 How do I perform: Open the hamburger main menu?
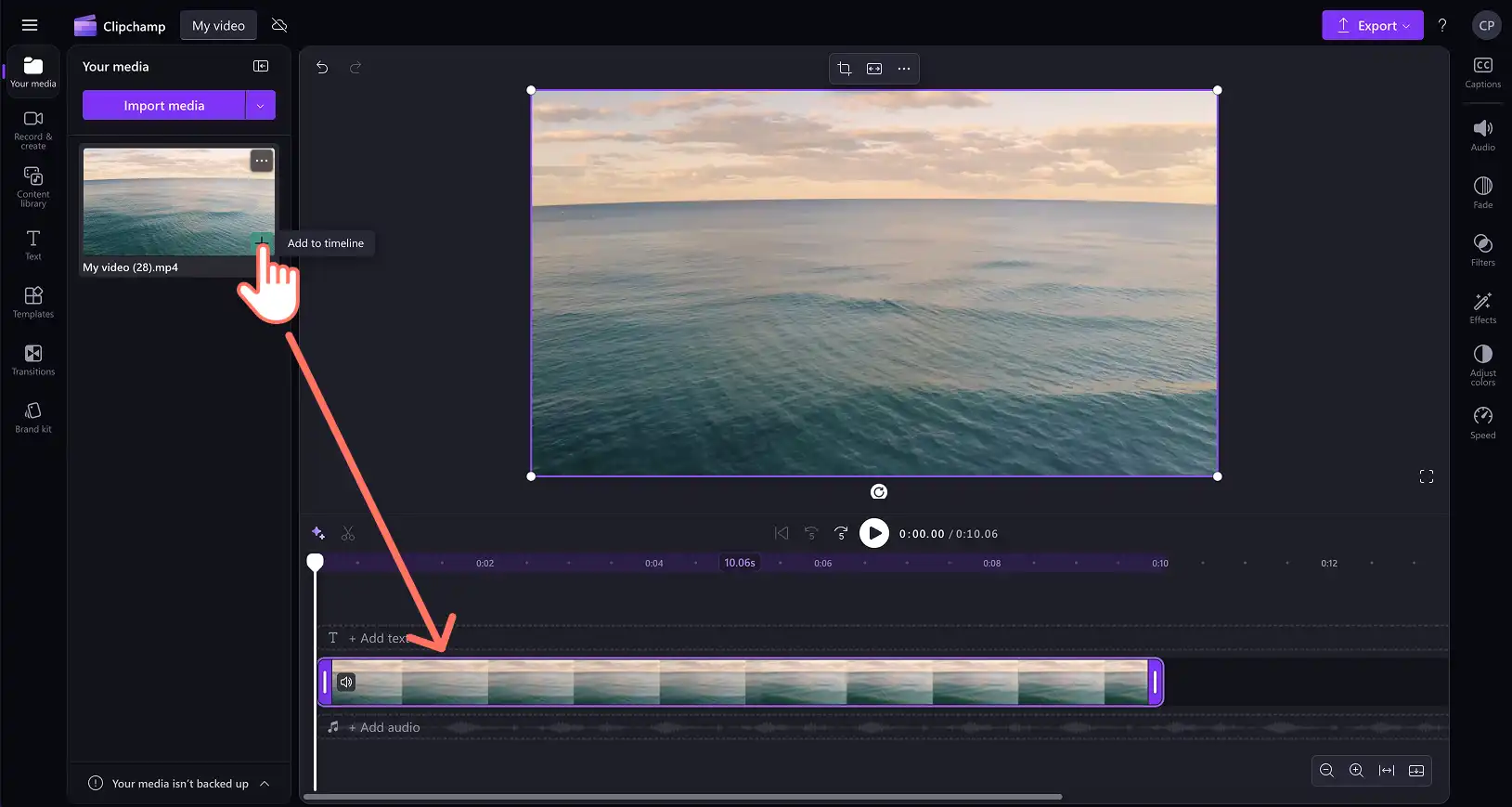click(30, 25)
